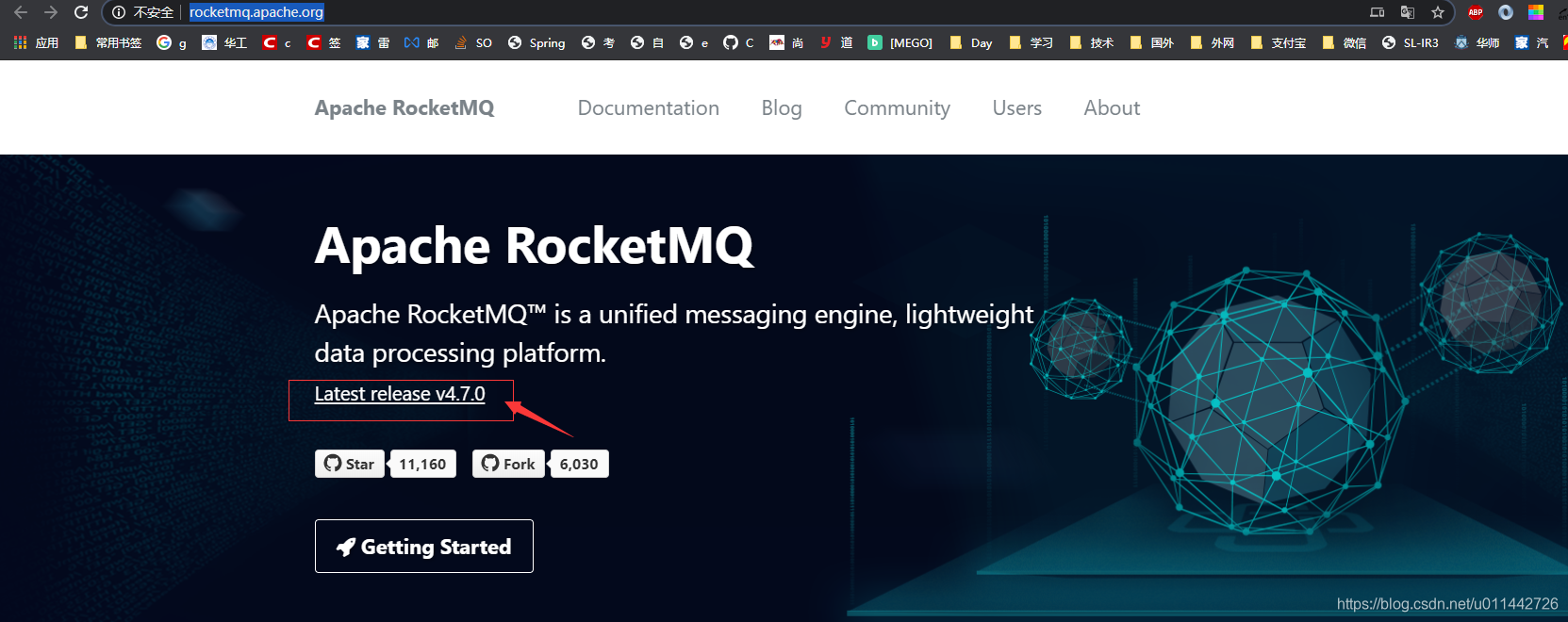The height and width of the screenshot is (622, 1568).
Task: Click the Getting Started button
Action: (424, 547)
